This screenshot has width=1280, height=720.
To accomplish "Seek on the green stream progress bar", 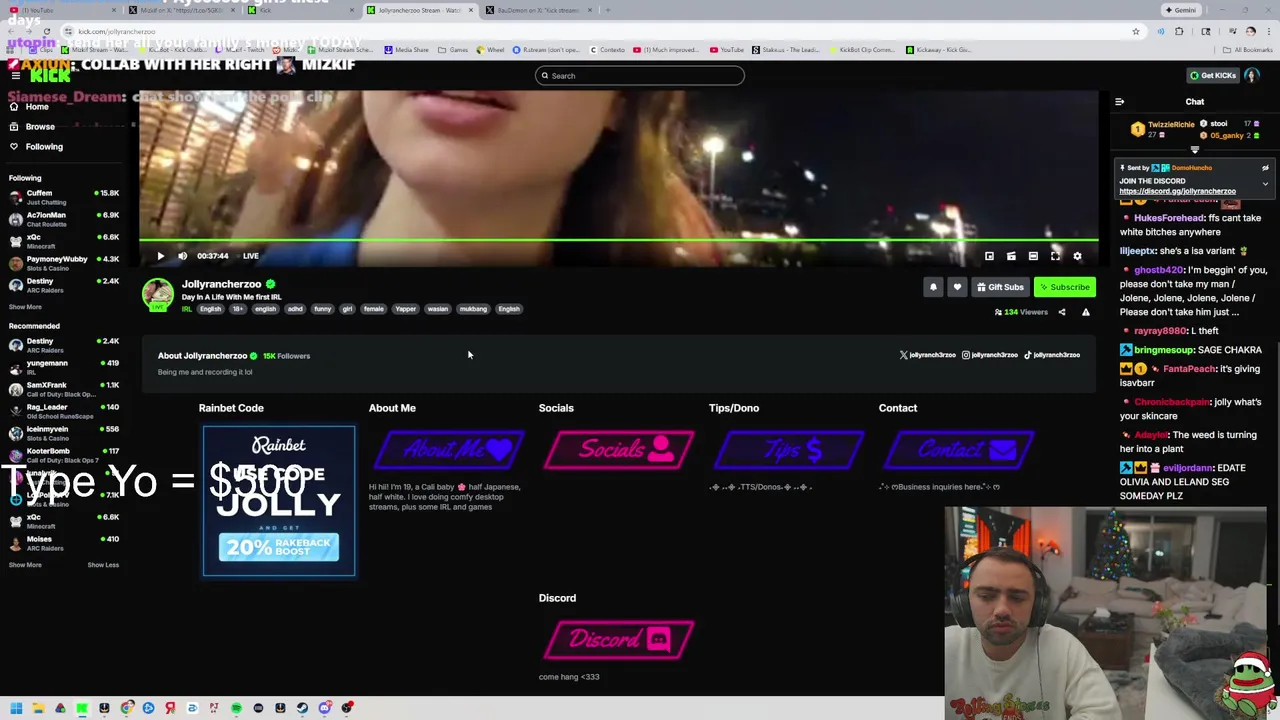I will coord(619,240).
